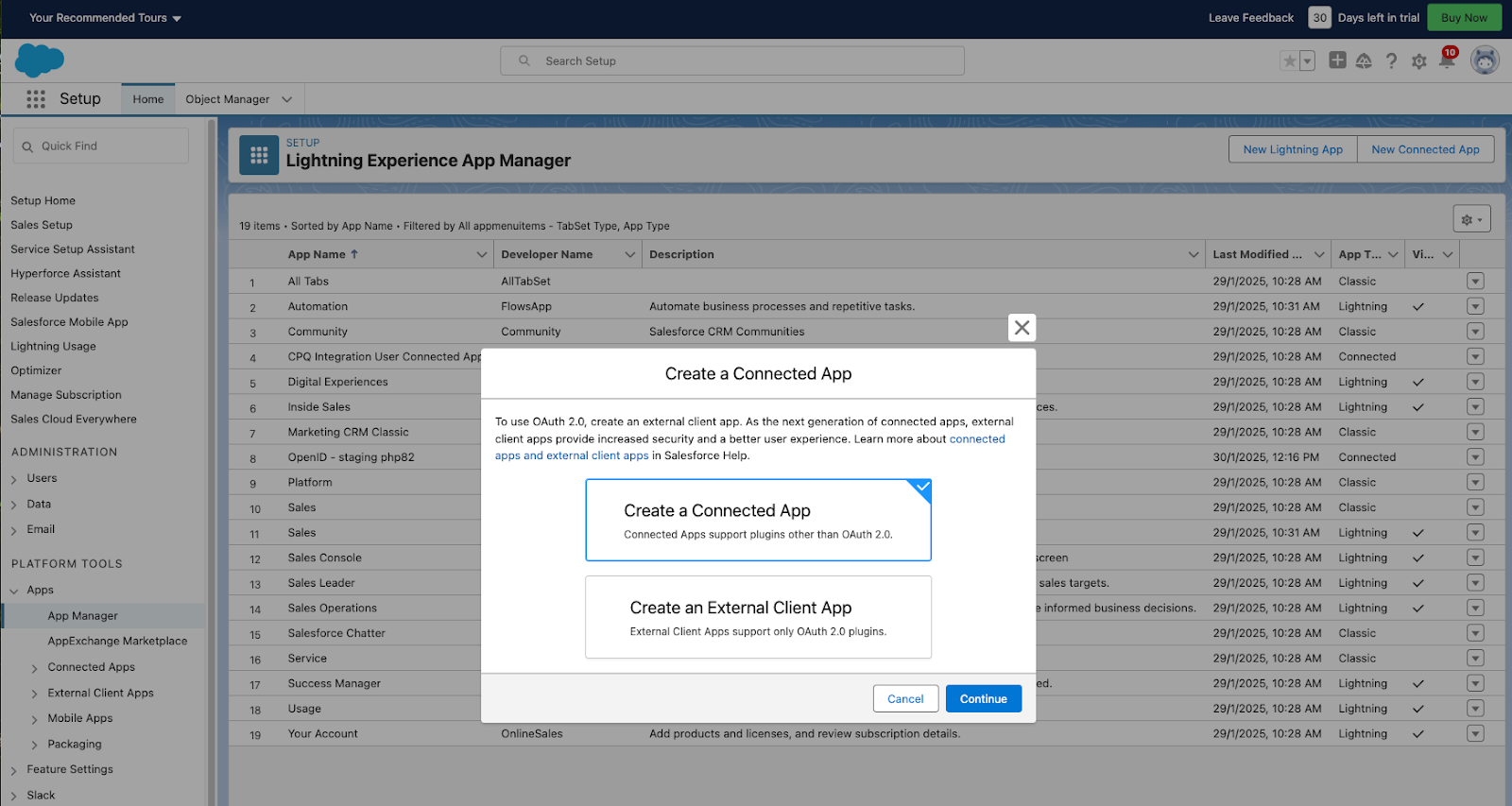The width and height of the screenshot is (1512, 806).
Task: Expand External Client Apps node
Action: click(x=35, y=694)
